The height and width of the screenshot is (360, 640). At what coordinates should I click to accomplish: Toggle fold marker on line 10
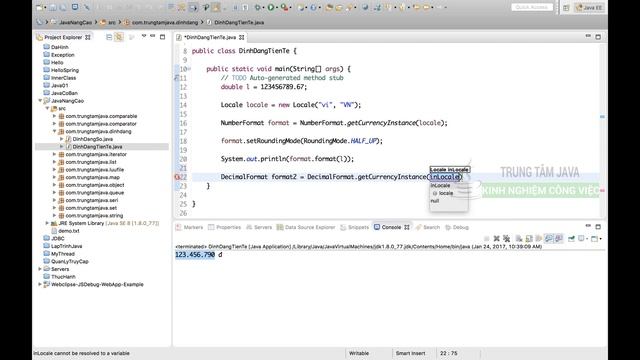[x=189, y=69]
